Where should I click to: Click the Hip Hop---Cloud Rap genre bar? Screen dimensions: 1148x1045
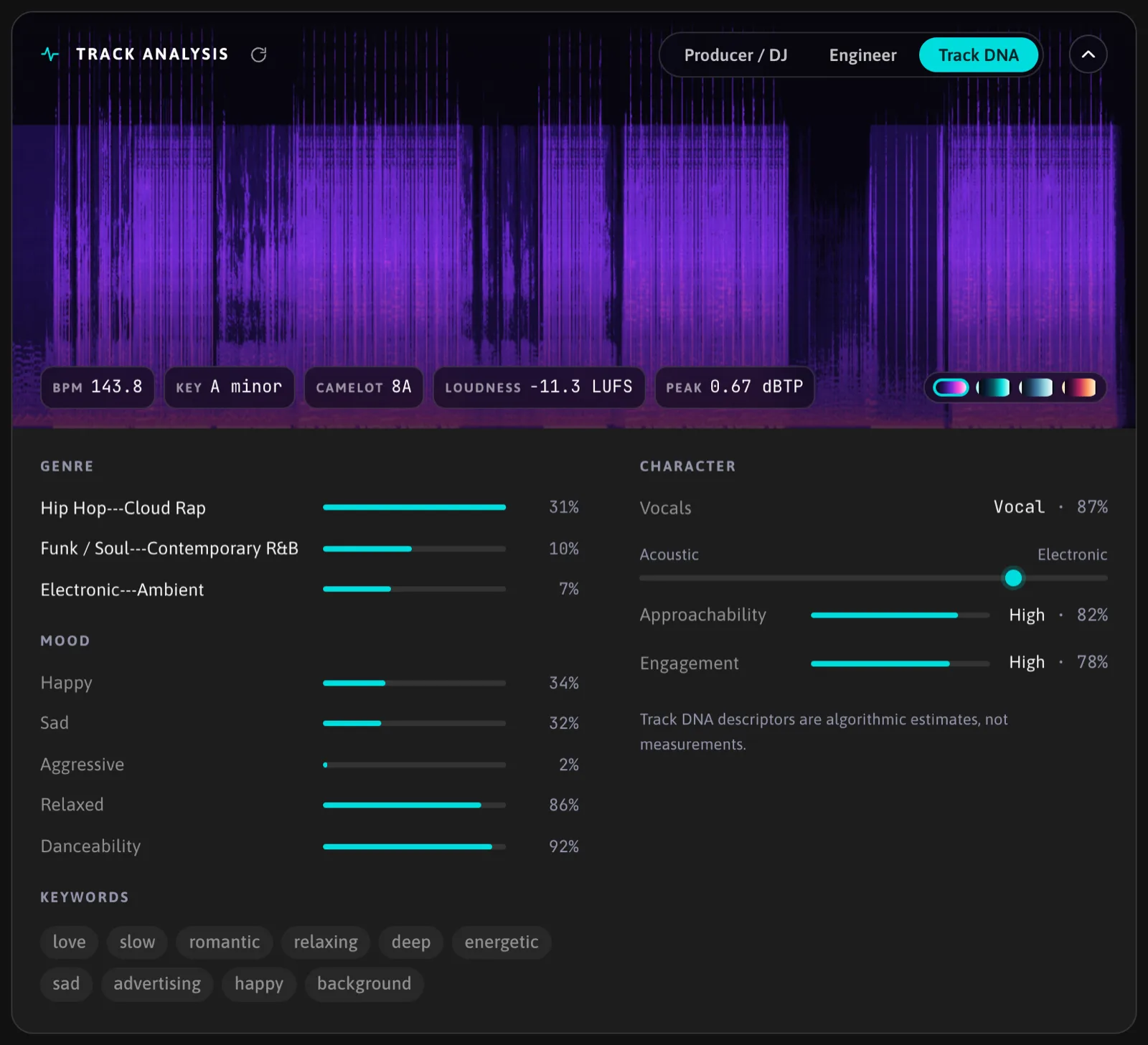(414, 507)
